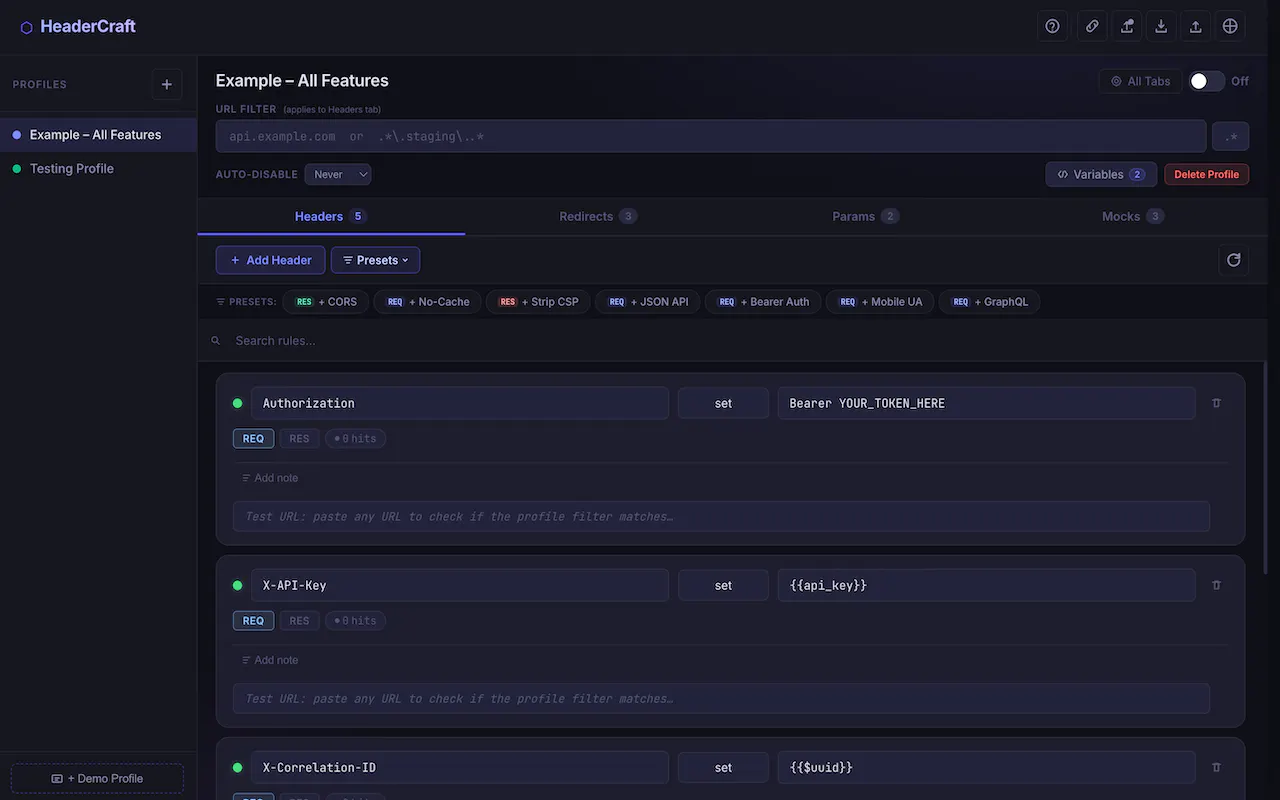1280x800 pixels.
Task: Open the 'set' operation selector for X-API-Key
Action: 723,585
